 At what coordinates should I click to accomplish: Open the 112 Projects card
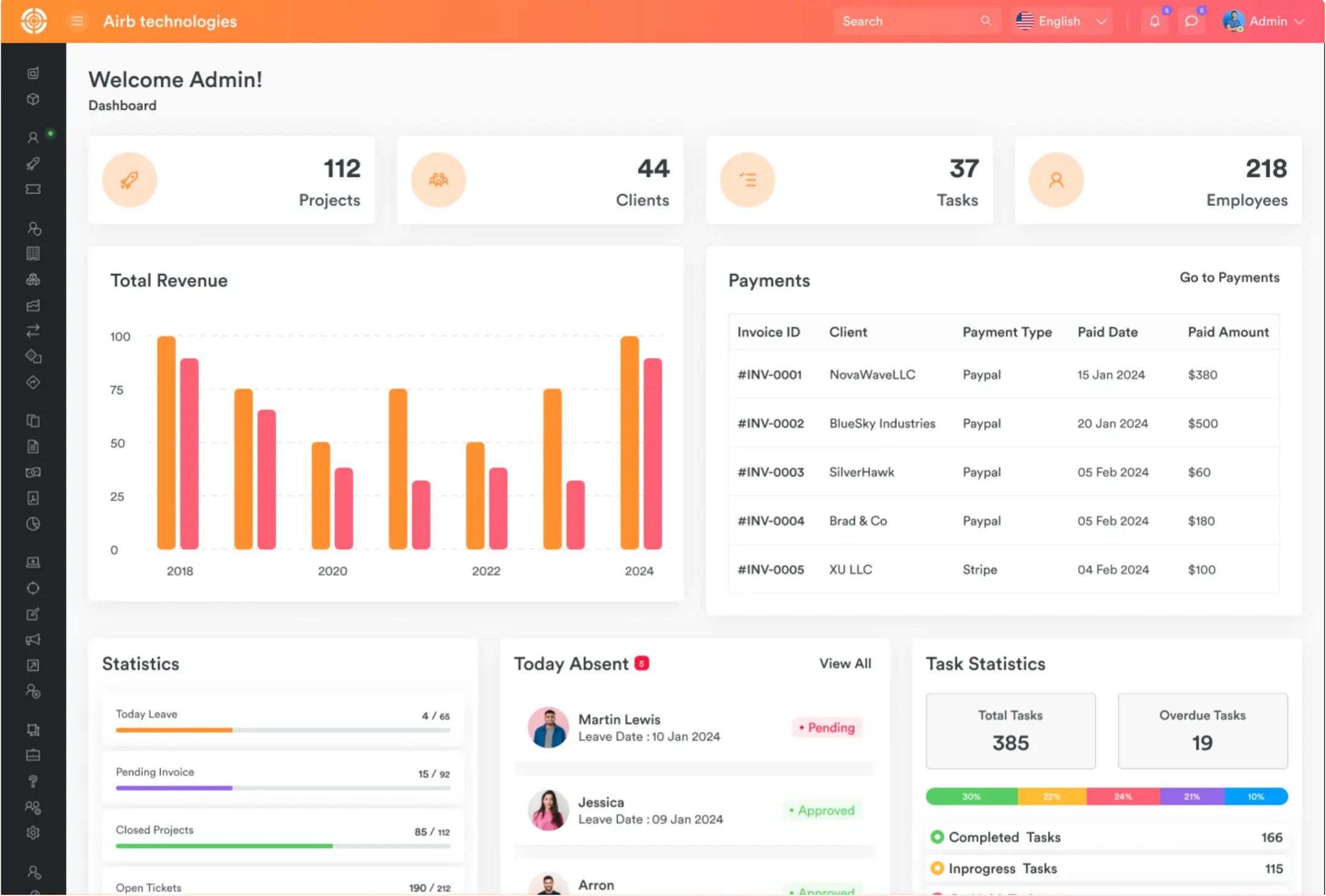click(232, 180)
